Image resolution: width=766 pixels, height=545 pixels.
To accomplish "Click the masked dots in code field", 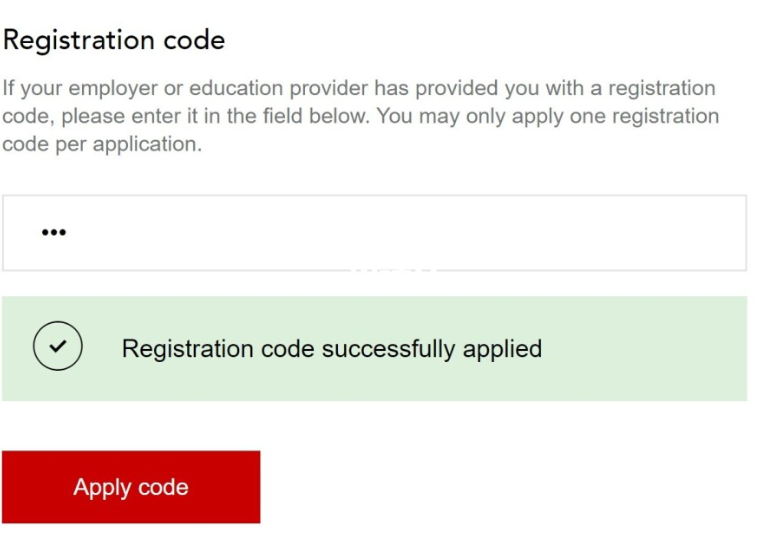I will point(53,232).
